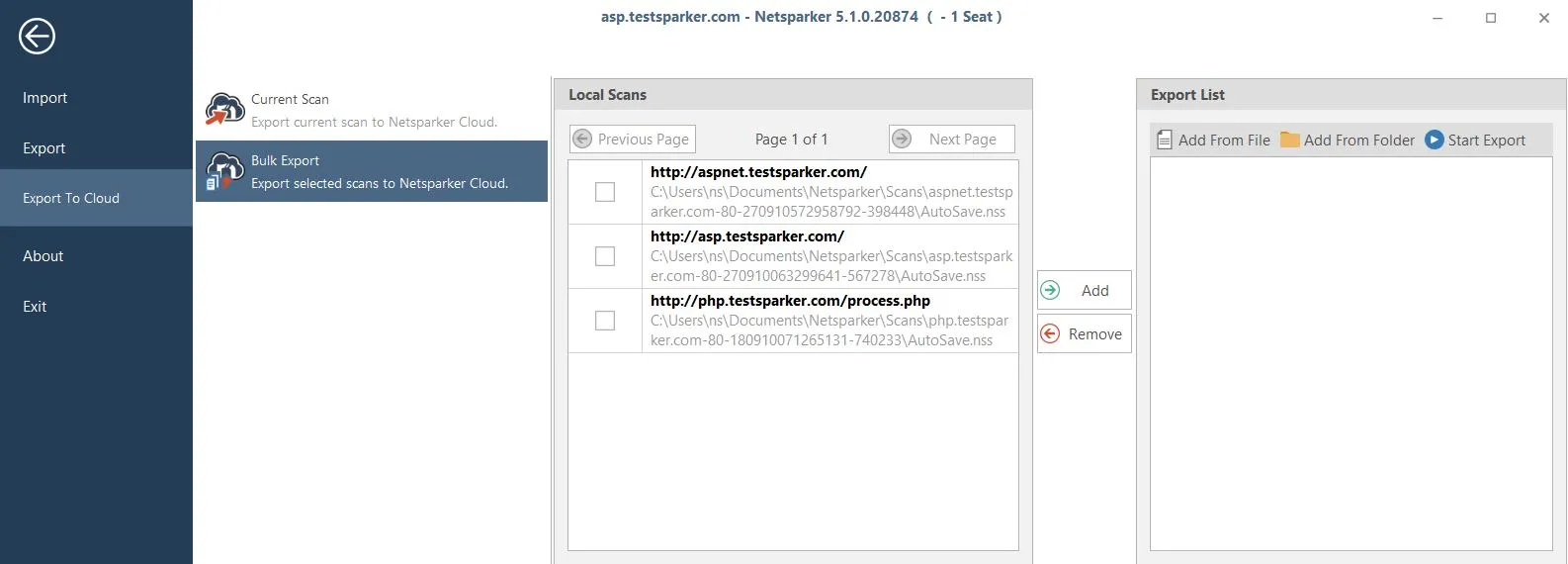
Task: Select http://php.testsparker.com/process.php scan title
Action: (790, 301)
